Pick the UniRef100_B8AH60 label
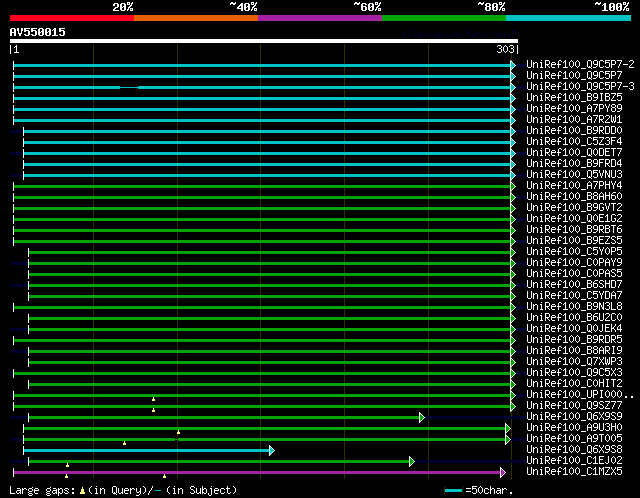640x498 pixels. 574,196
